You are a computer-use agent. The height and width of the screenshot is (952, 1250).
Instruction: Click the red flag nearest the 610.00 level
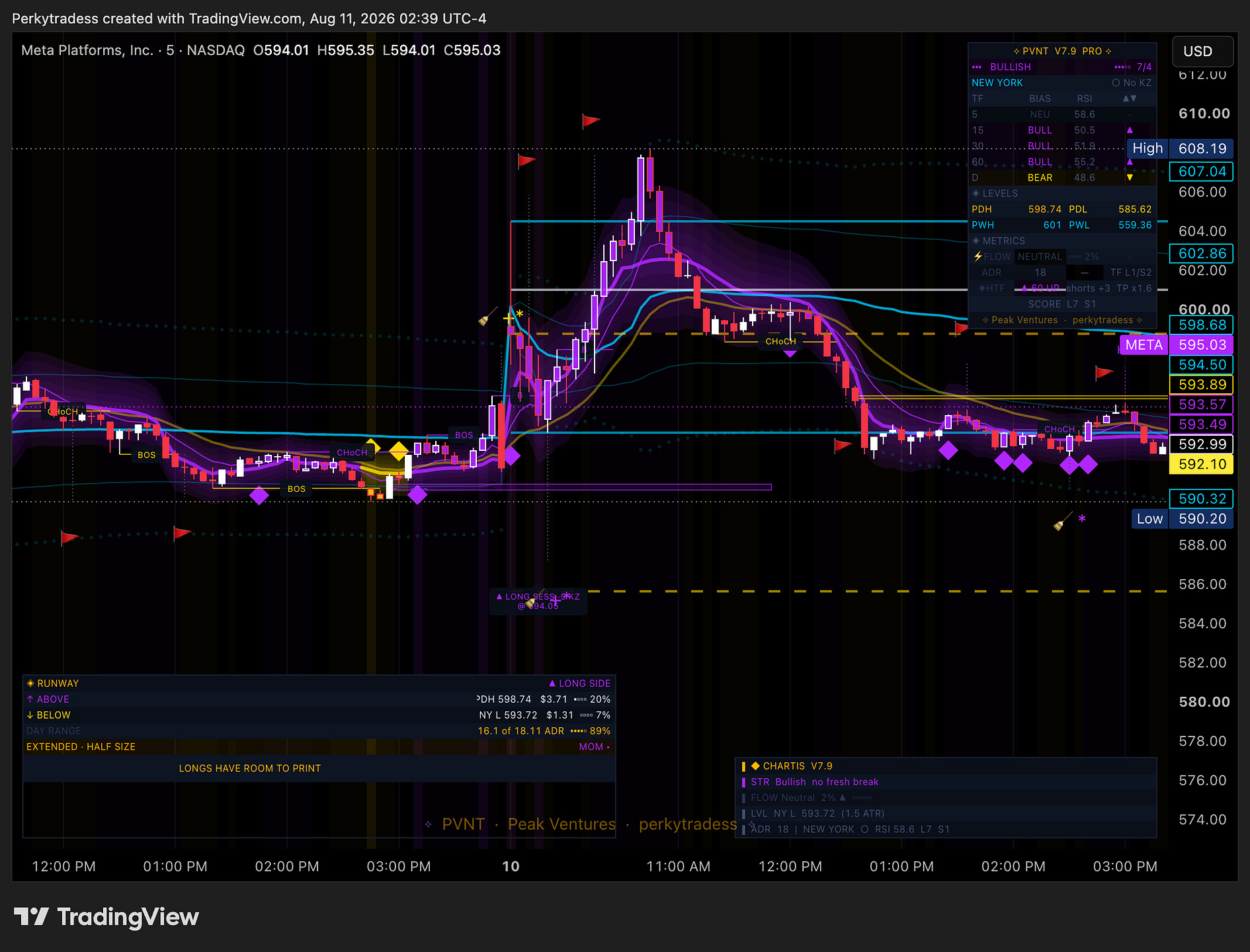point(591,121)
